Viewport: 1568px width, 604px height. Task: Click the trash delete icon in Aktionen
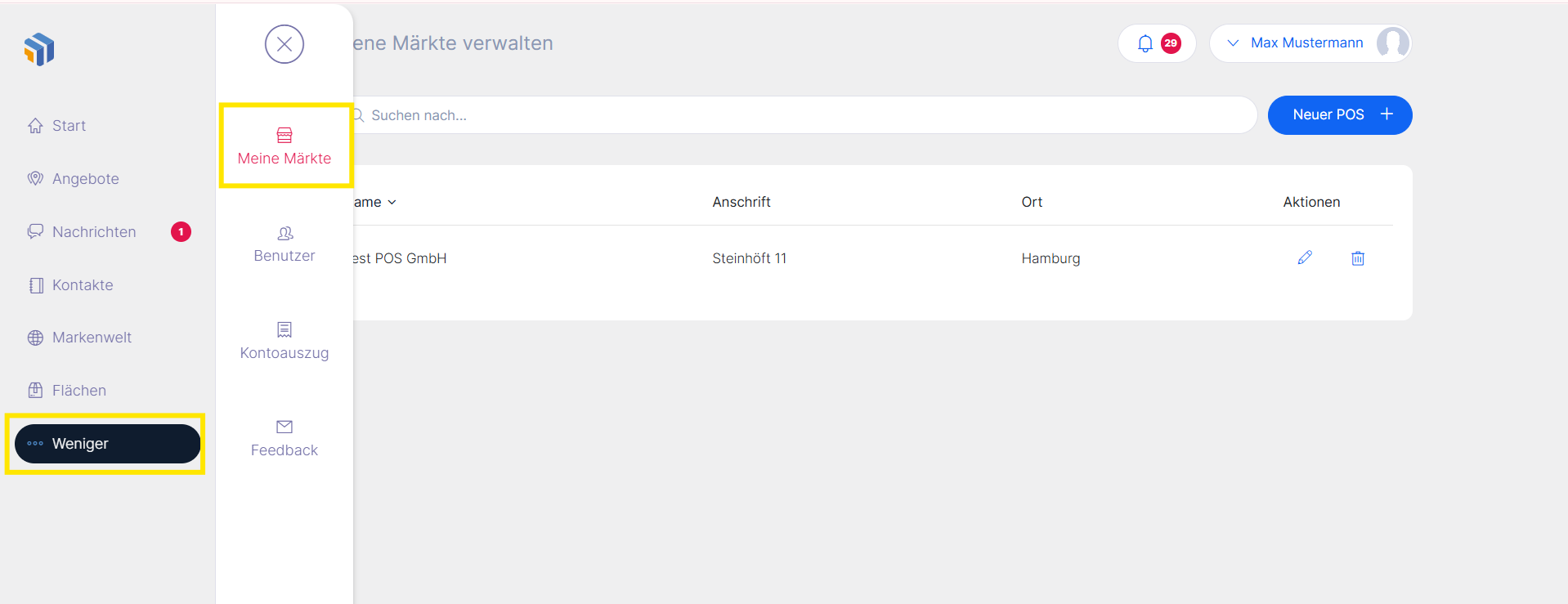coord(1358,258)
